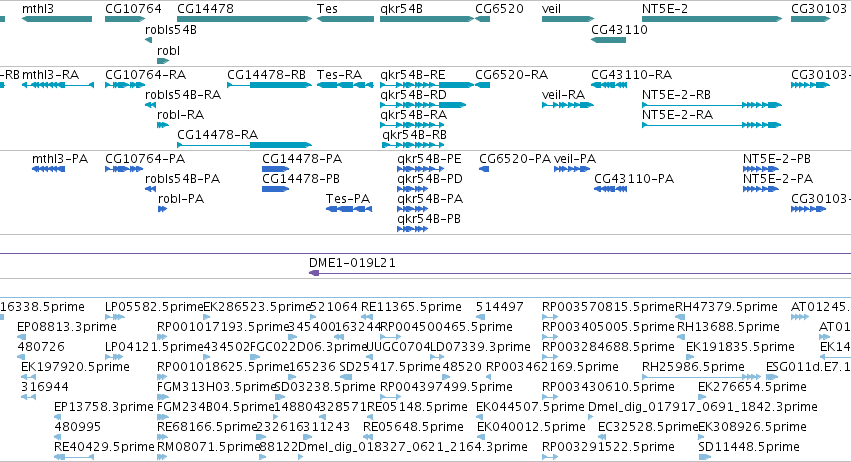Viewport: 851px width, 462px height.
Task: Open the CG14478 gene feature
Action: tap(244, 19)
